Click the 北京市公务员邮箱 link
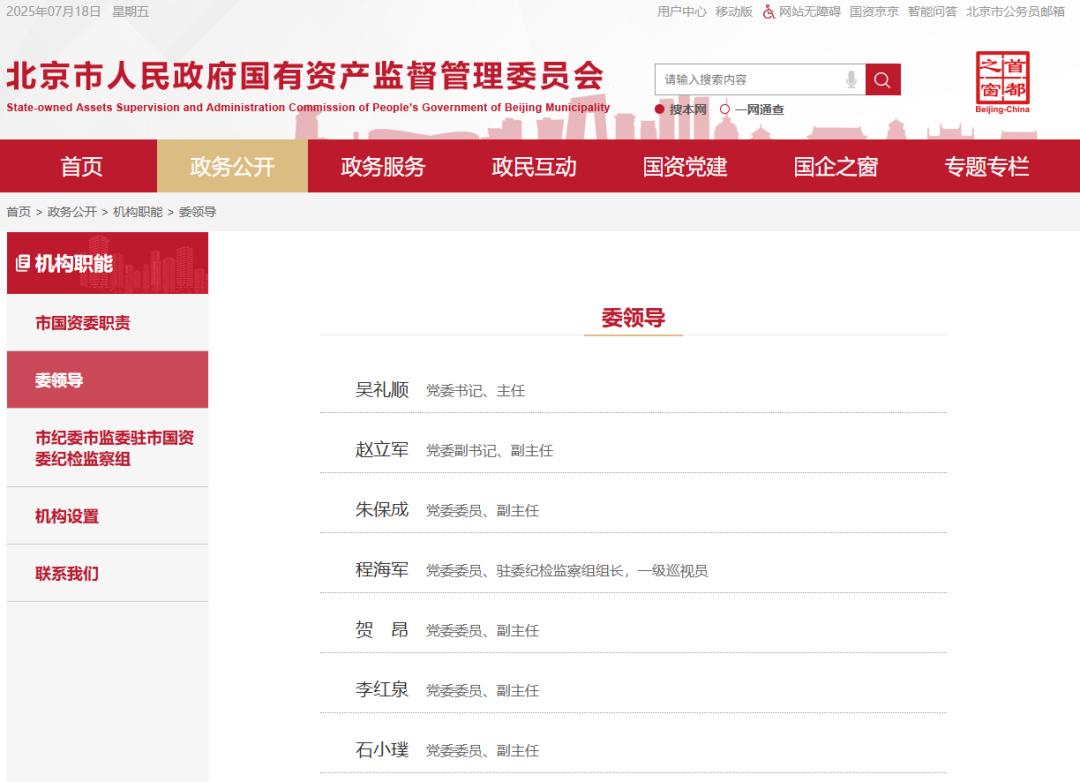Viewport: 1080px width, 782px height. click(x=1015, y=12)
